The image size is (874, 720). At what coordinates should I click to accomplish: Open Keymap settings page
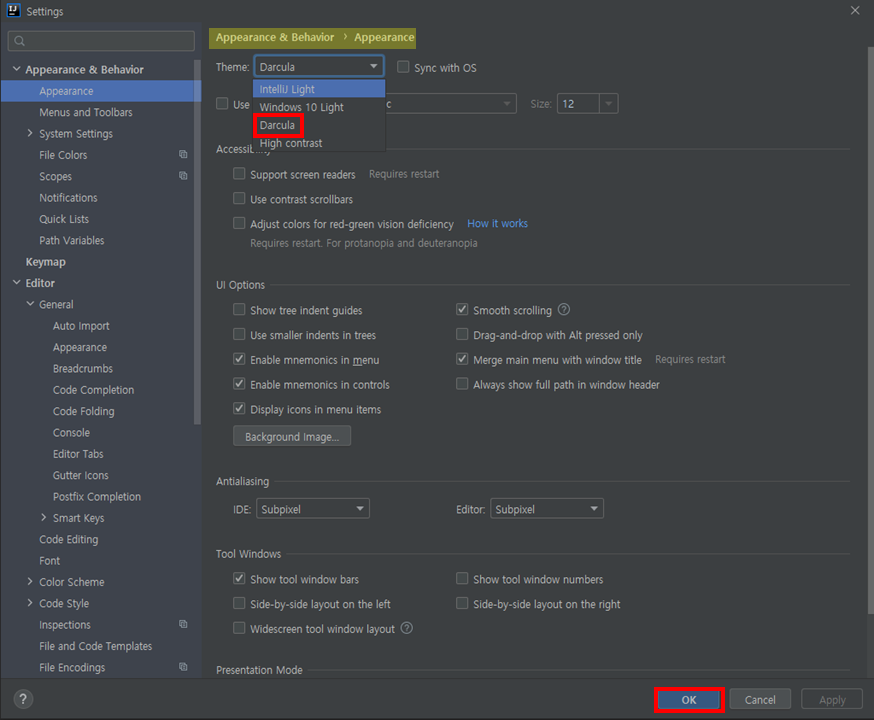click(46, 261)
